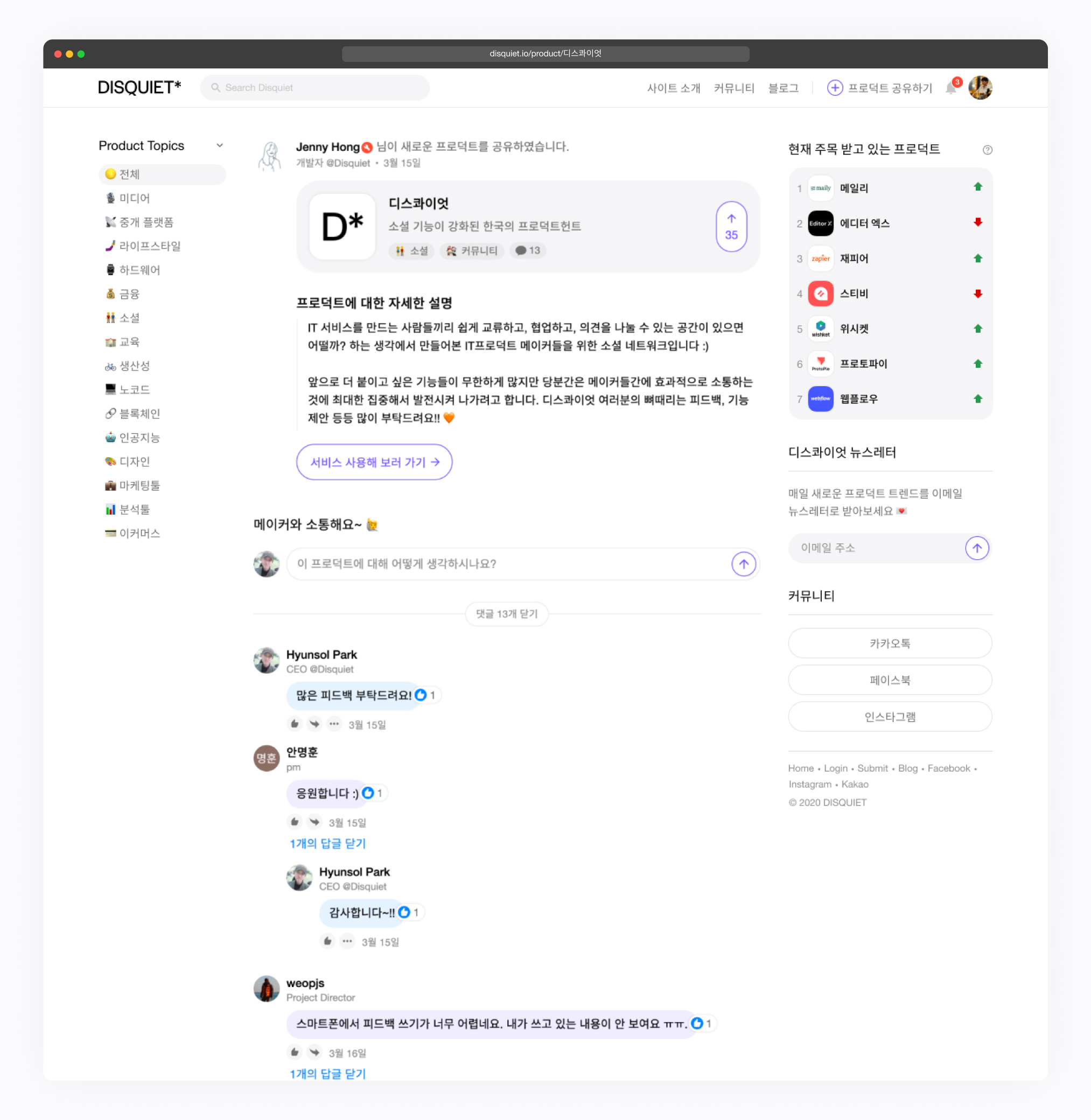Open the 메일리 trending product
This screenshot has width=1091, height=1120.
(891, 188)
